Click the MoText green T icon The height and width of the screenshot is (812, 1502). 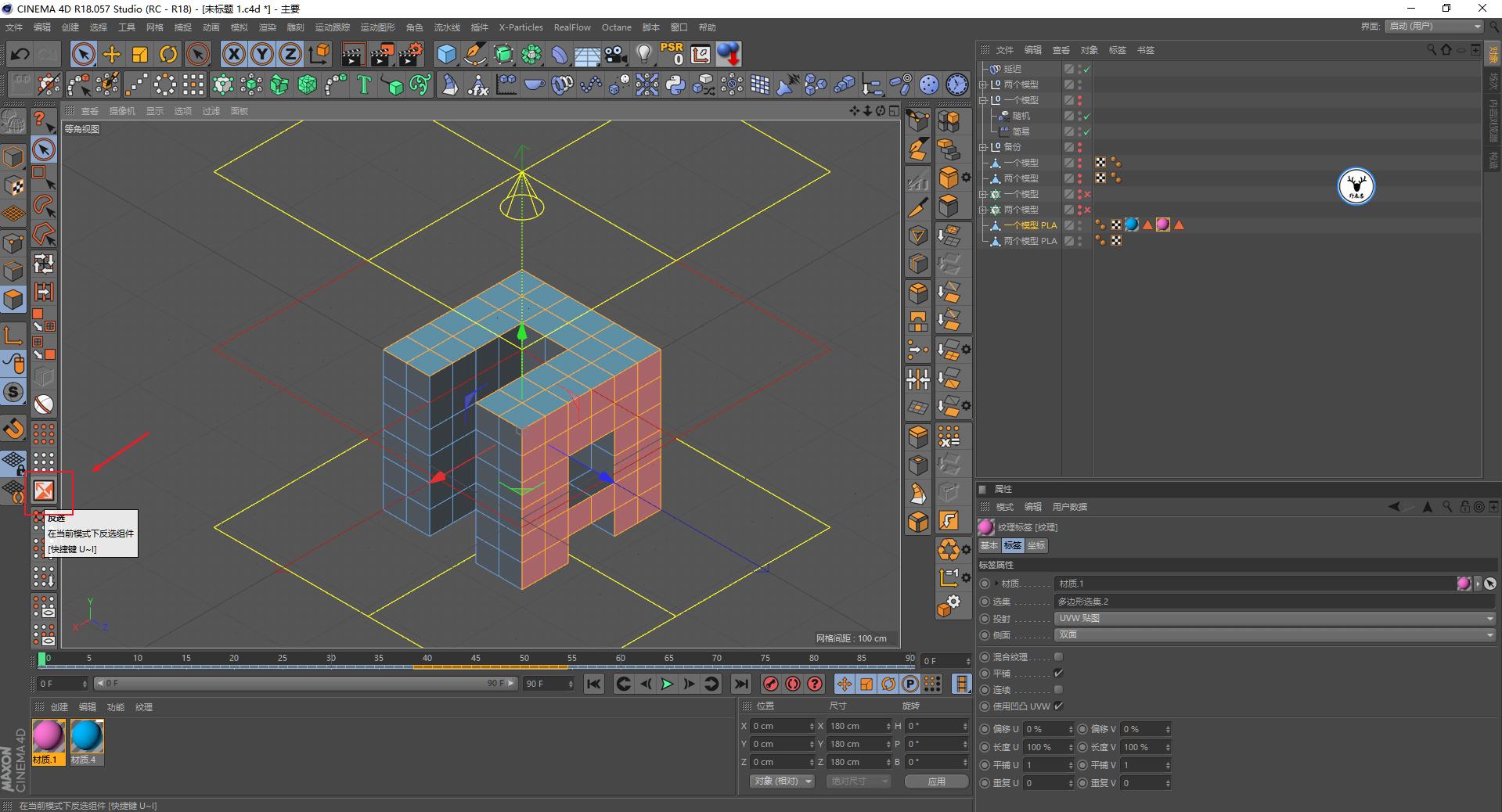(x=364, y=84)
